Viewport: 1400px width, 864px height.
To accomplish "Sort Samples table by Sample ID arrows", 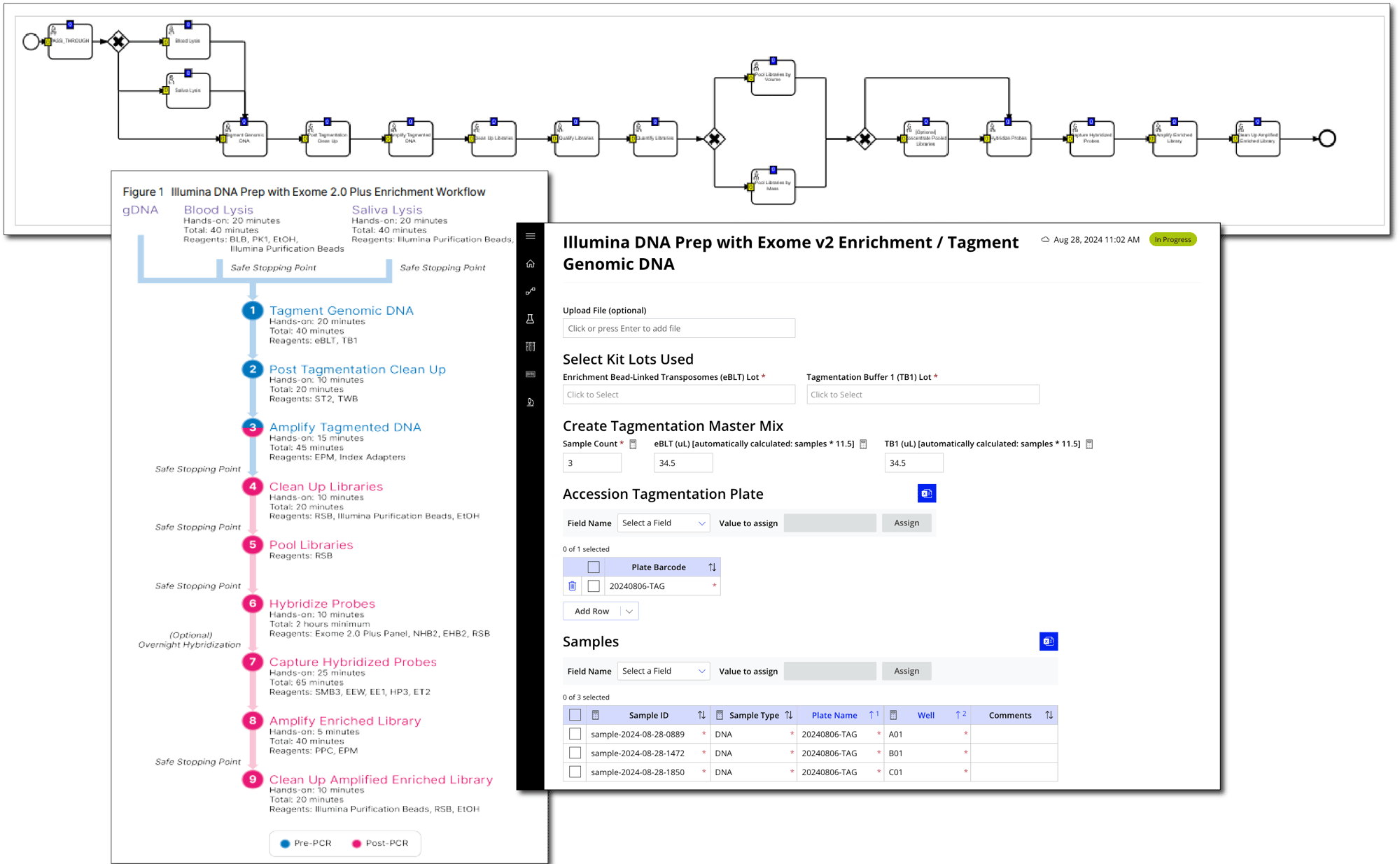I will tap(701, 715).
